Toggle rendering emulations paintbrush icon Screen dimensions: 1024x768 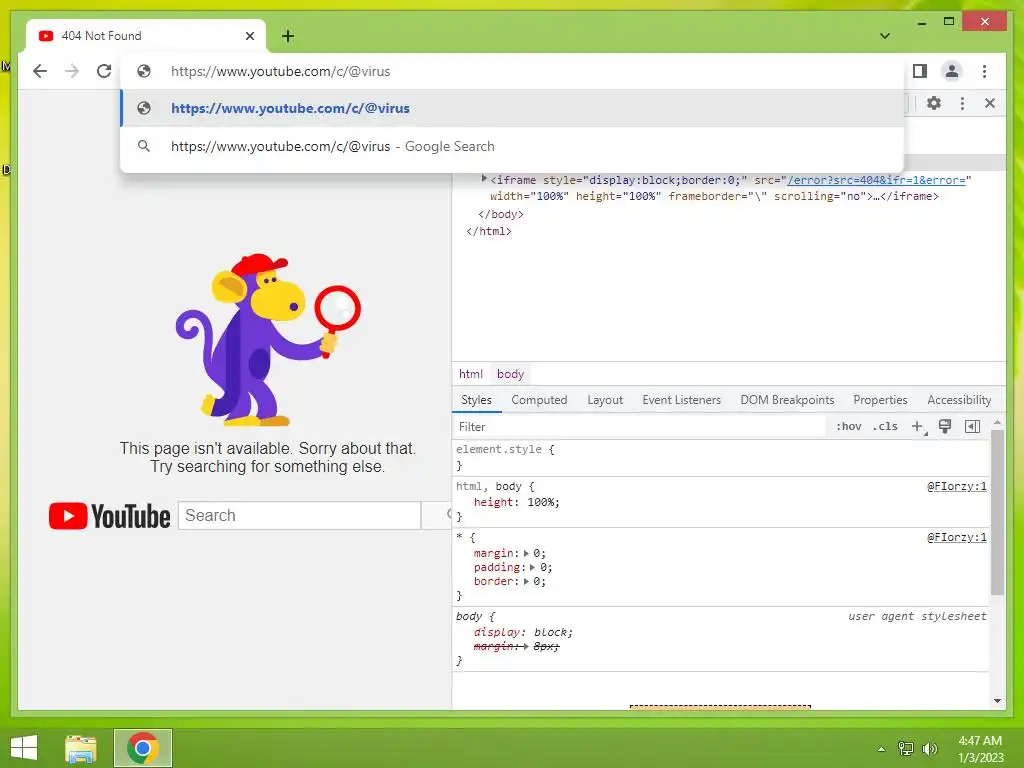pos(944,426)
